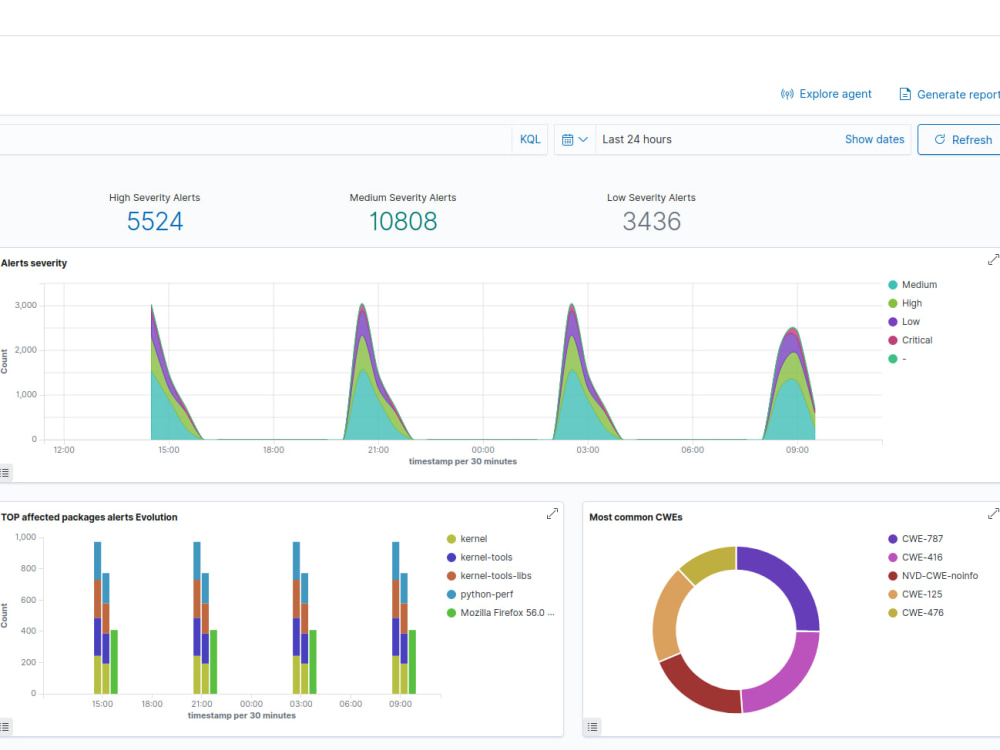This screenshot has width=1000, height=750.
Task: Click the Last 24 hours time range
Action: point(636,139)
